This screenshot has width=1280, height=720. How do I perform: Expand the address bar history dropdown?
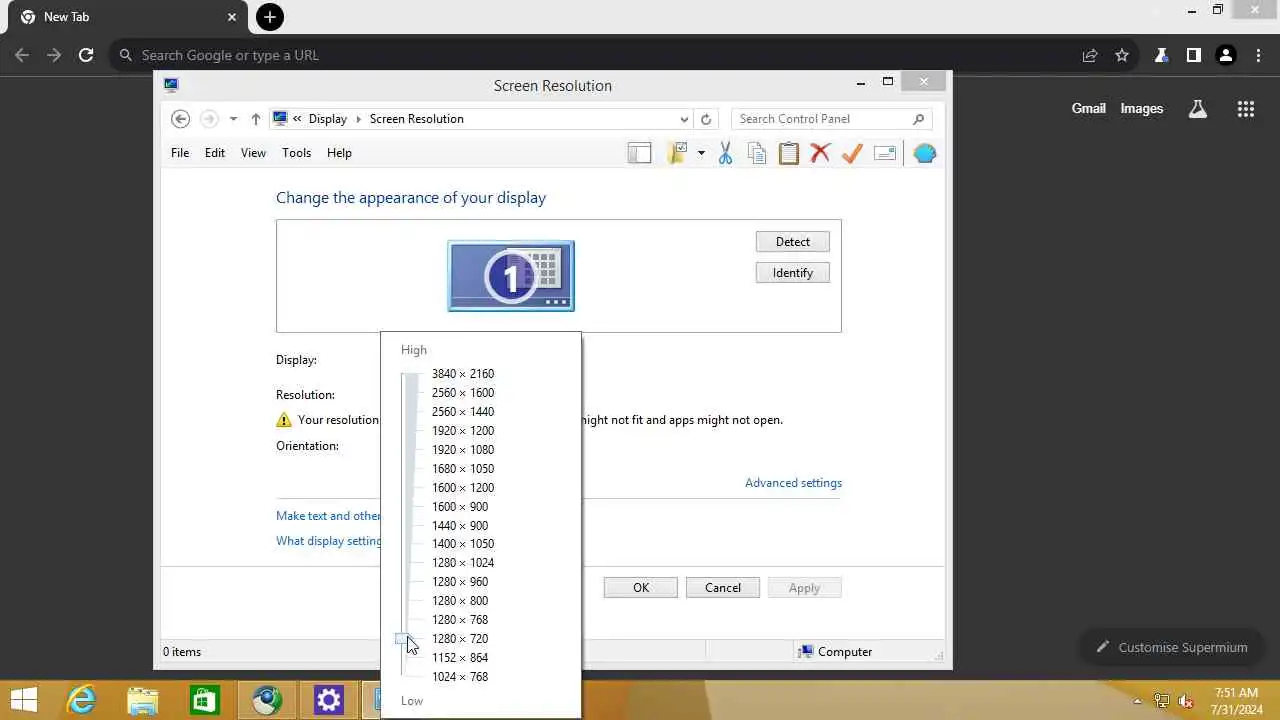684,119
